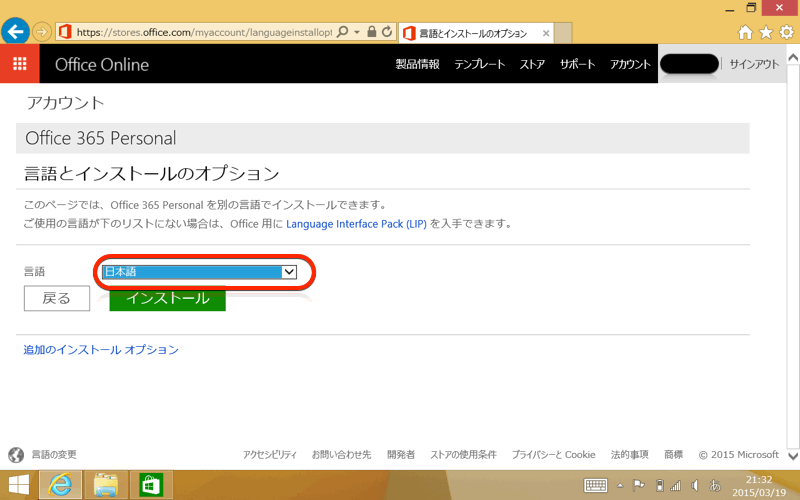Click the browser back arrow button

pyautogui.click(x=15, y=32)
